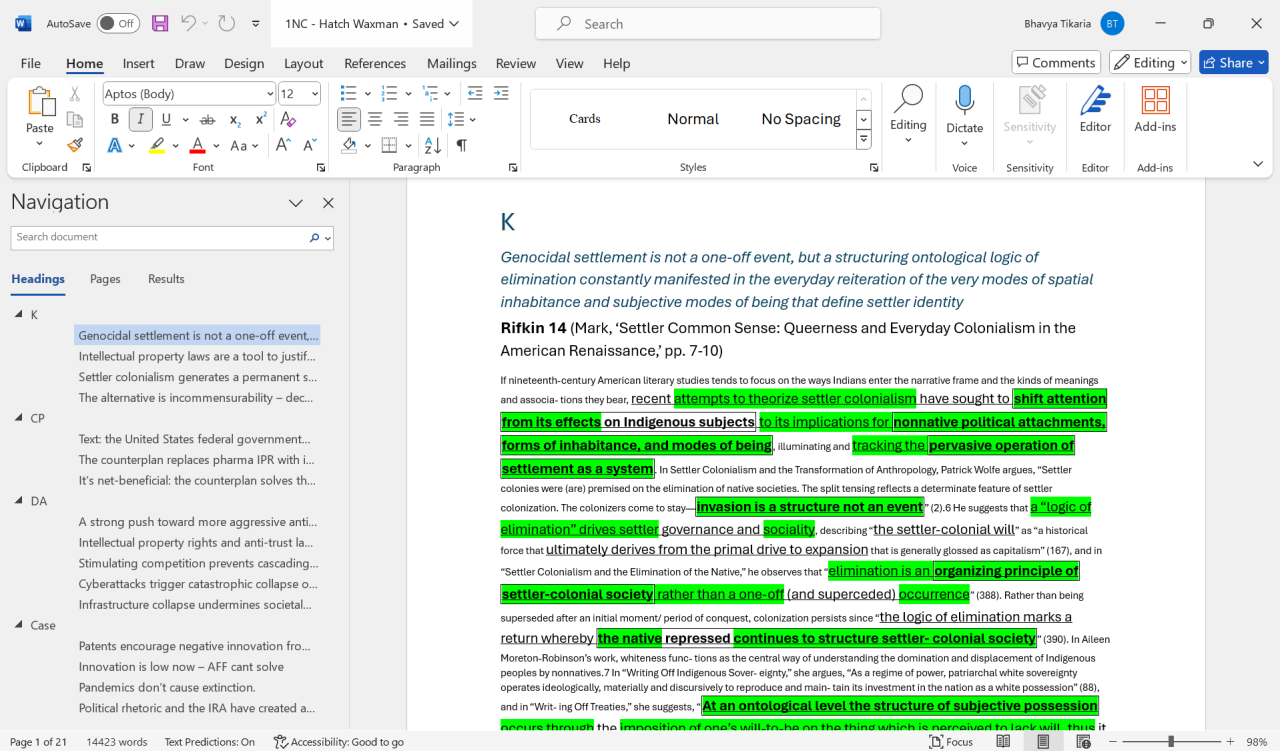Click the Show/Hide paragraph marks icon
This screenshot has height=751, width=1280.
point(461,145)
